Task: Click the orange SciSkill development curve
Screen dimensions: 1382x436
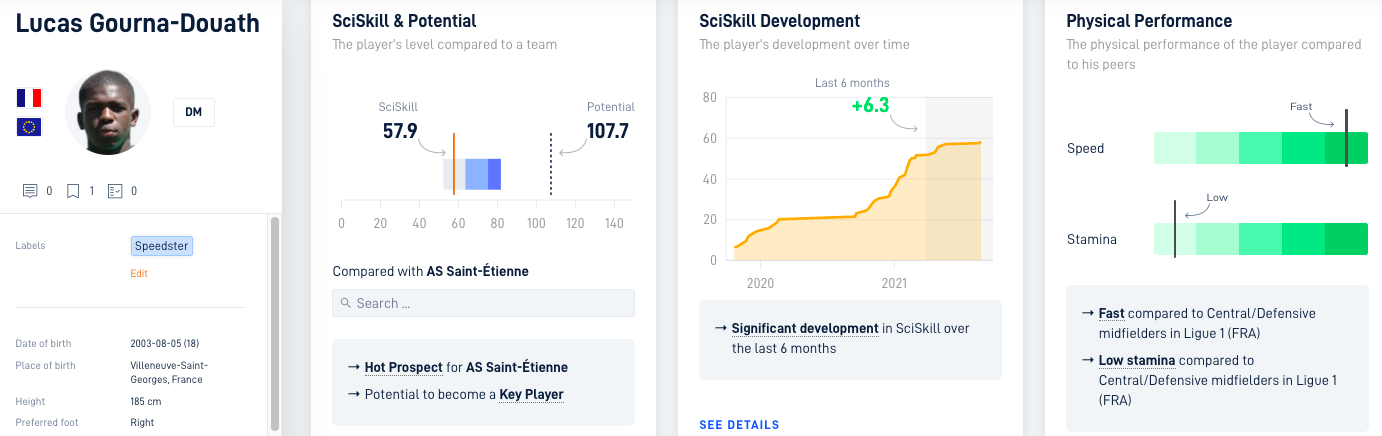Action: tap(858, 195)
